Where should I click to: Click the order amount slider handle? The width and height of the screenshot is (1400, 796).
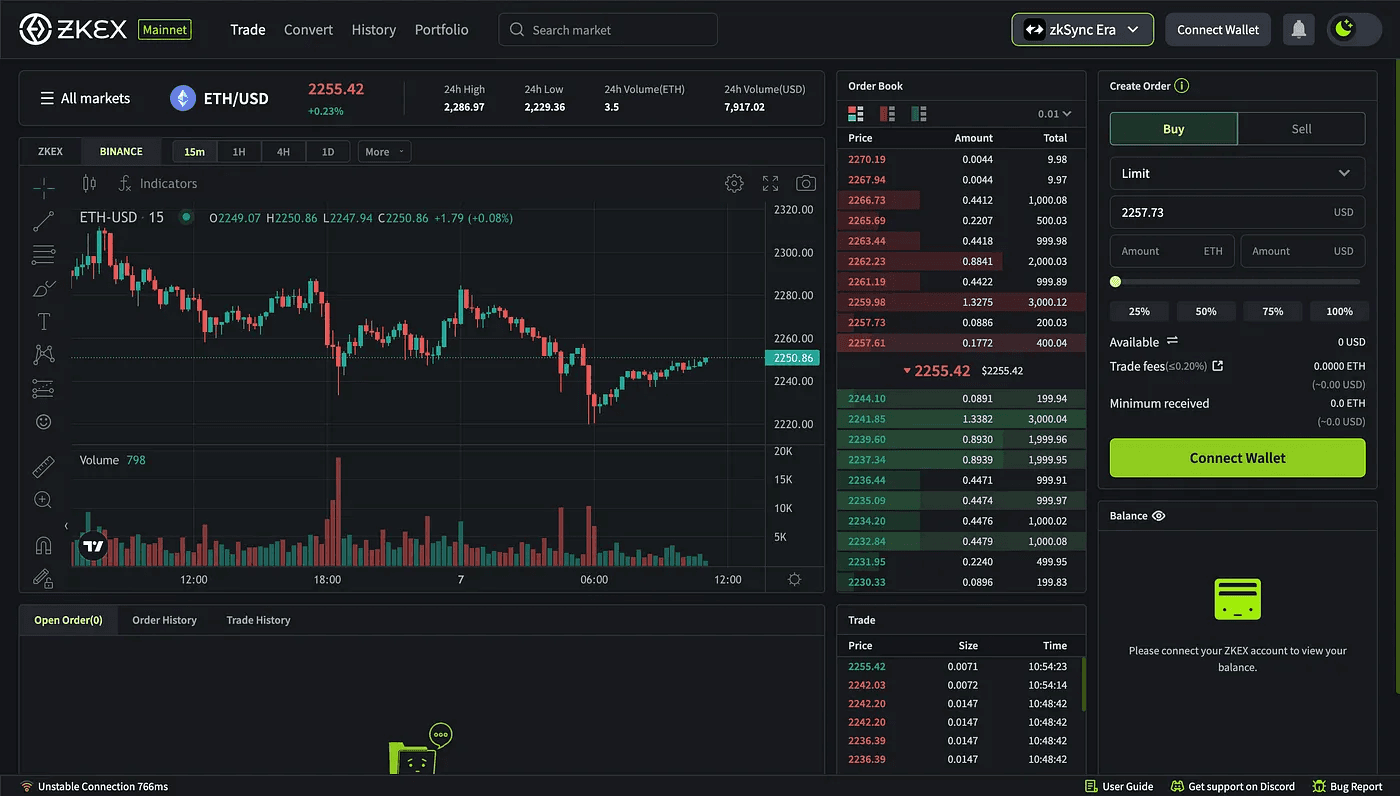pyautogui.click(x=1116, y=282)
